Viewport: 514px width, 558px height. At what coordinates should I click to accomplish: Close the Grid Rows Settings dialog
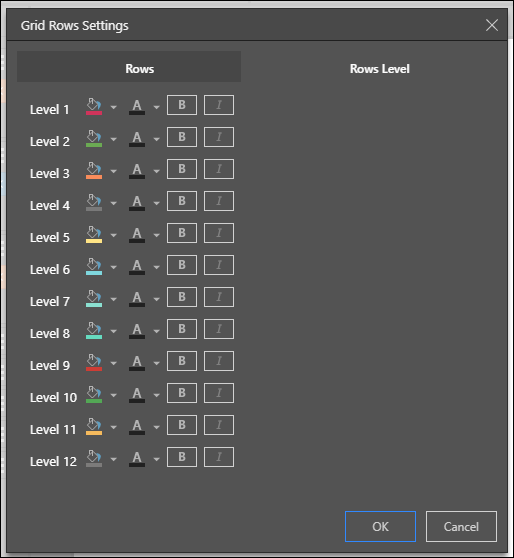[x=492, y=25]
